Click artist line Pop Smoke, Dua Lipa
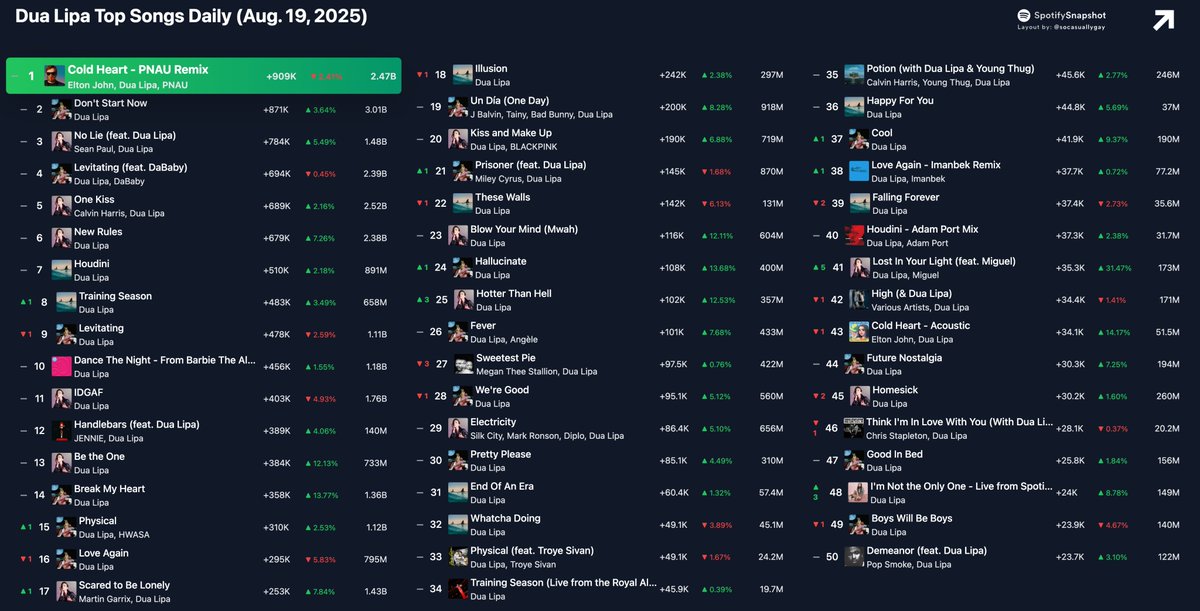Image resolution: width=1200 pixels, height=611 pixels. tap(909, 565)
